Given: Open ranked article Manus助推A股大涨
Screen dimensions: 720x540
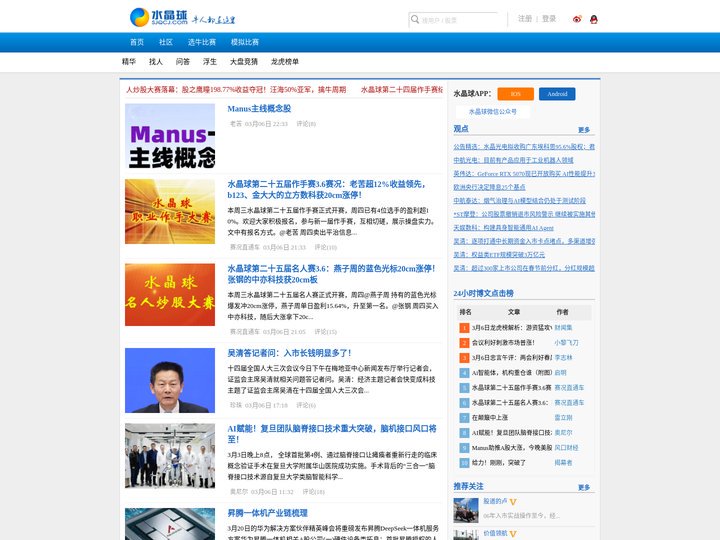Looking at the screenshot, I should pos(512,448).
